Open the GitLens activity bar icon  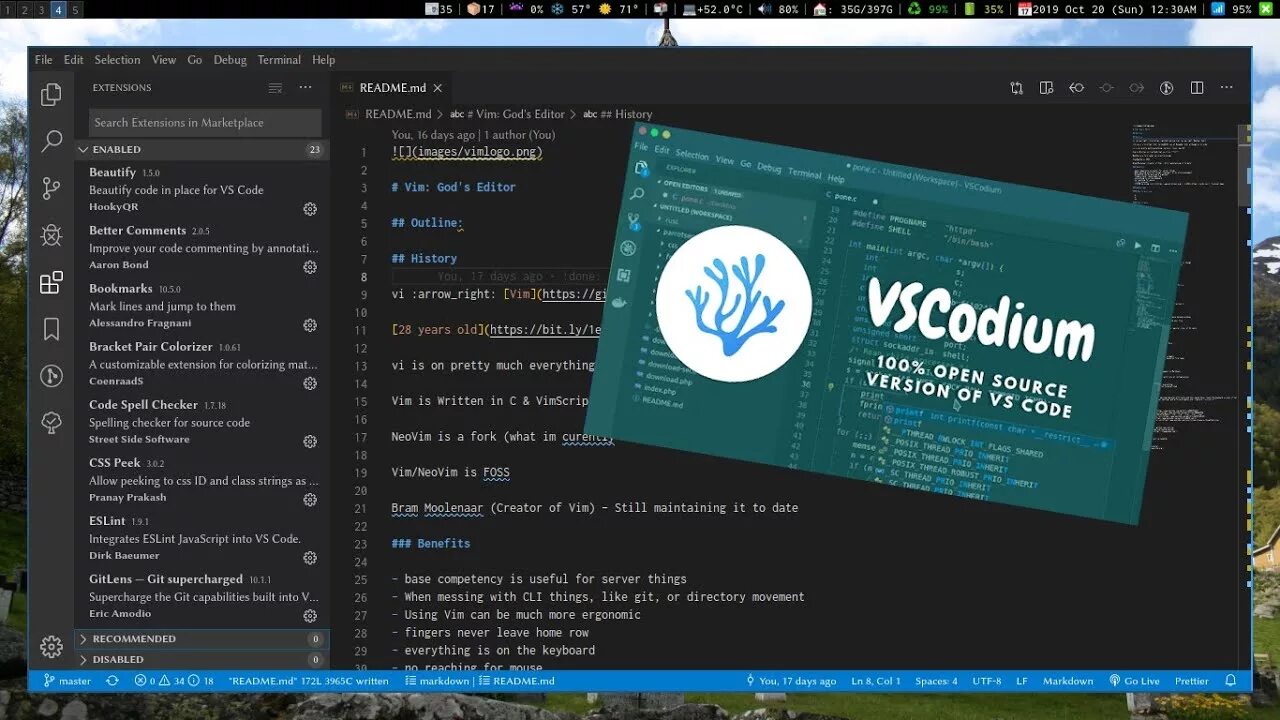pos(51,376)
